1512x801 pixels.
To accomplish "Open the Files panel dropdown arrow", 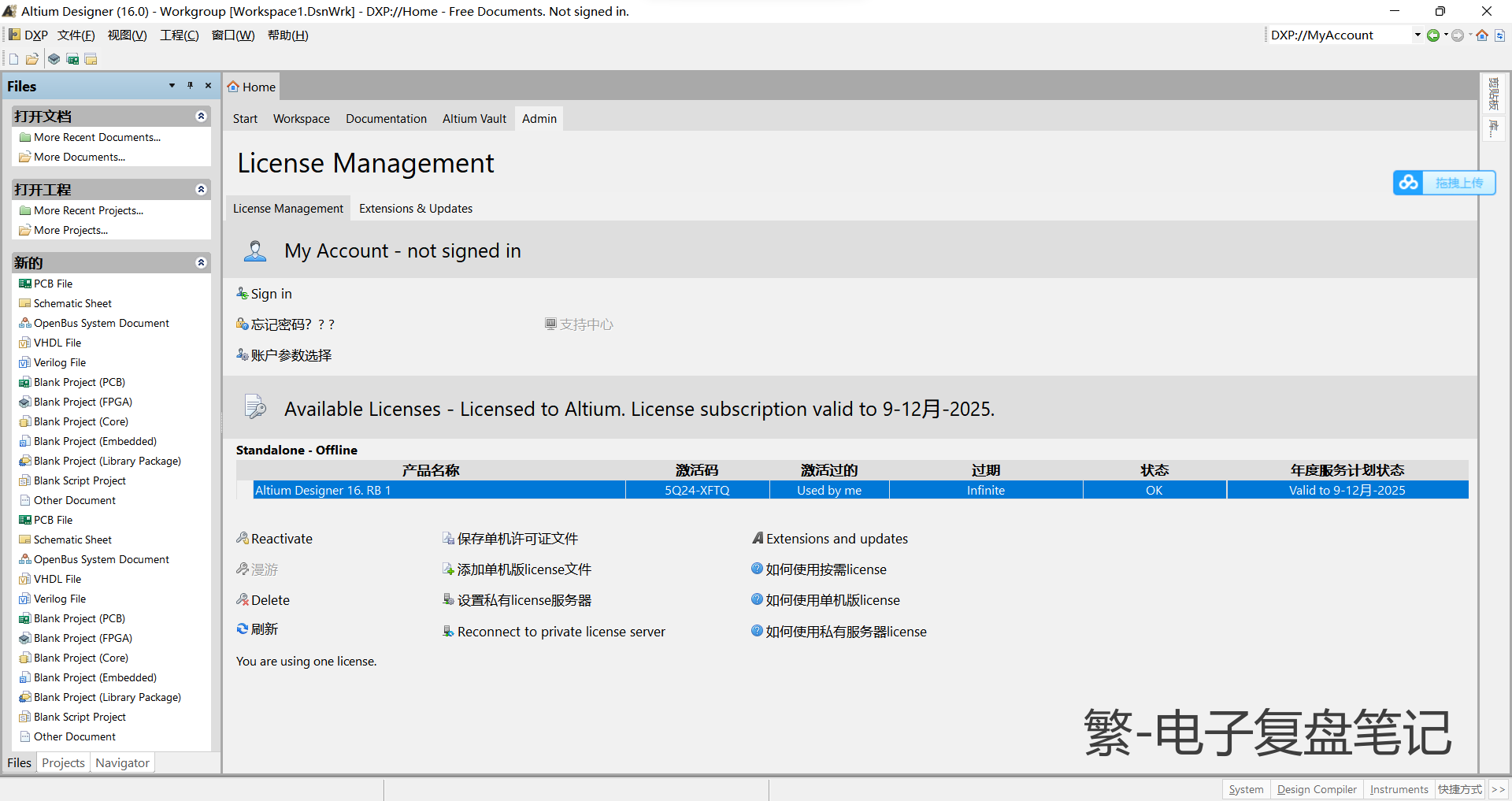I will coord(172,86).
